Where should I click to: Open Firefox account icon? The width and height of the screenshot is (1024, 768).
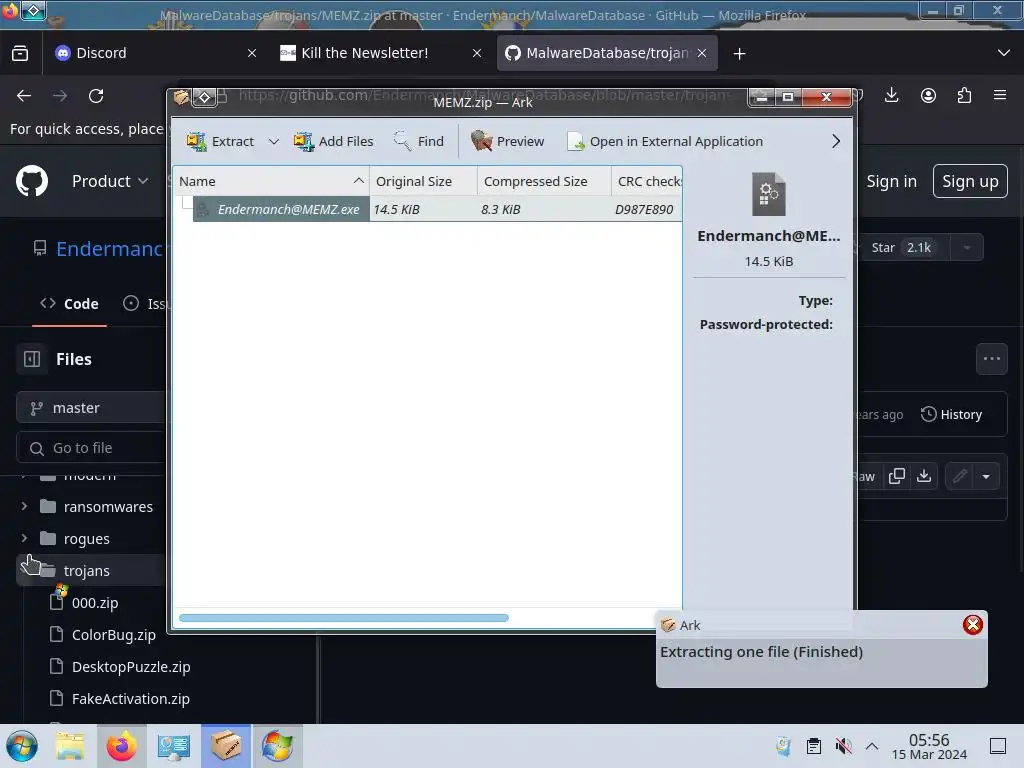coord(928,95)
